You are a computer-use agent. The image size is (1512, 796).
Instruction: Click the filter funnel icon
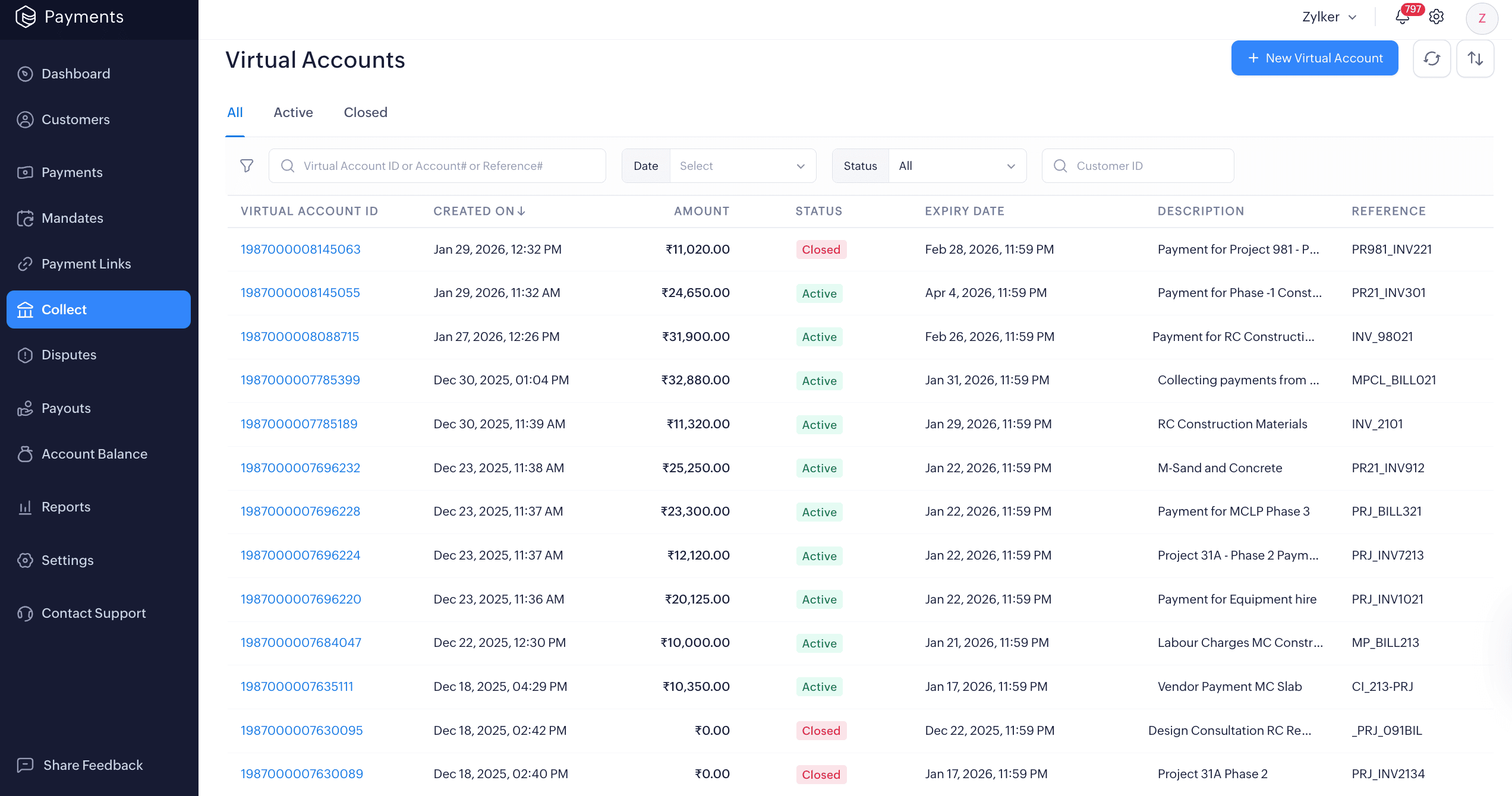[x=247, y=166]
